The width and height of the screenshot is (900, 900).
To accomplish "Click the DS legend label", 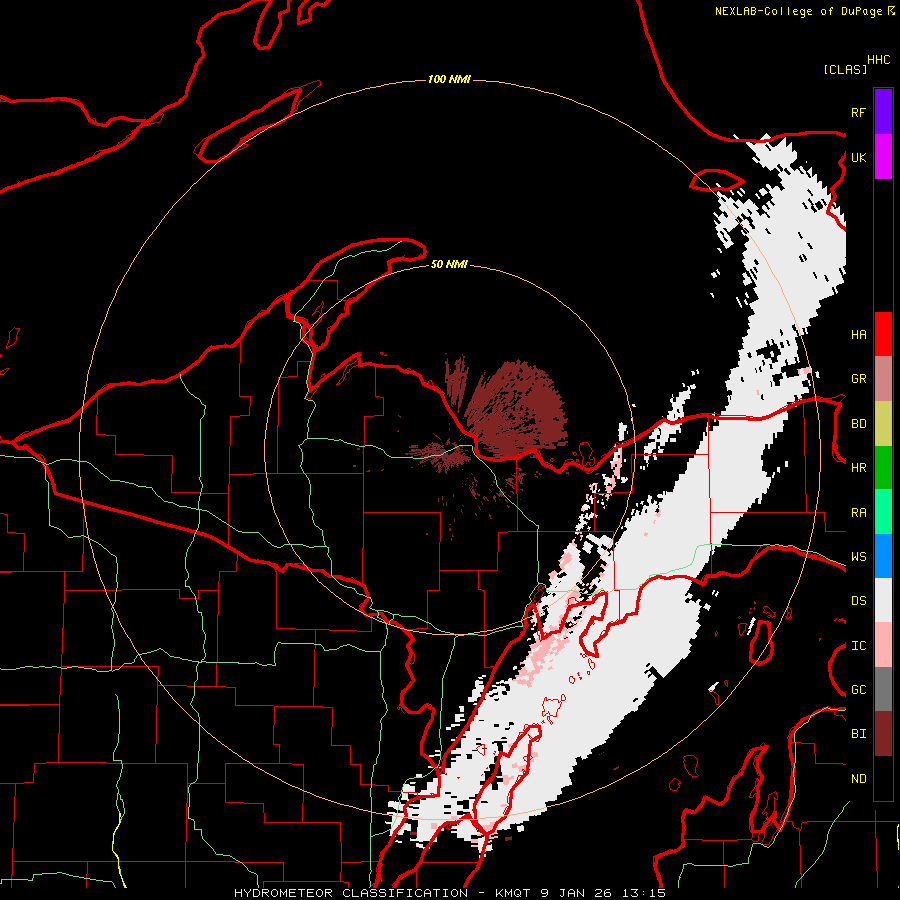I will click(x=858, y=601).
